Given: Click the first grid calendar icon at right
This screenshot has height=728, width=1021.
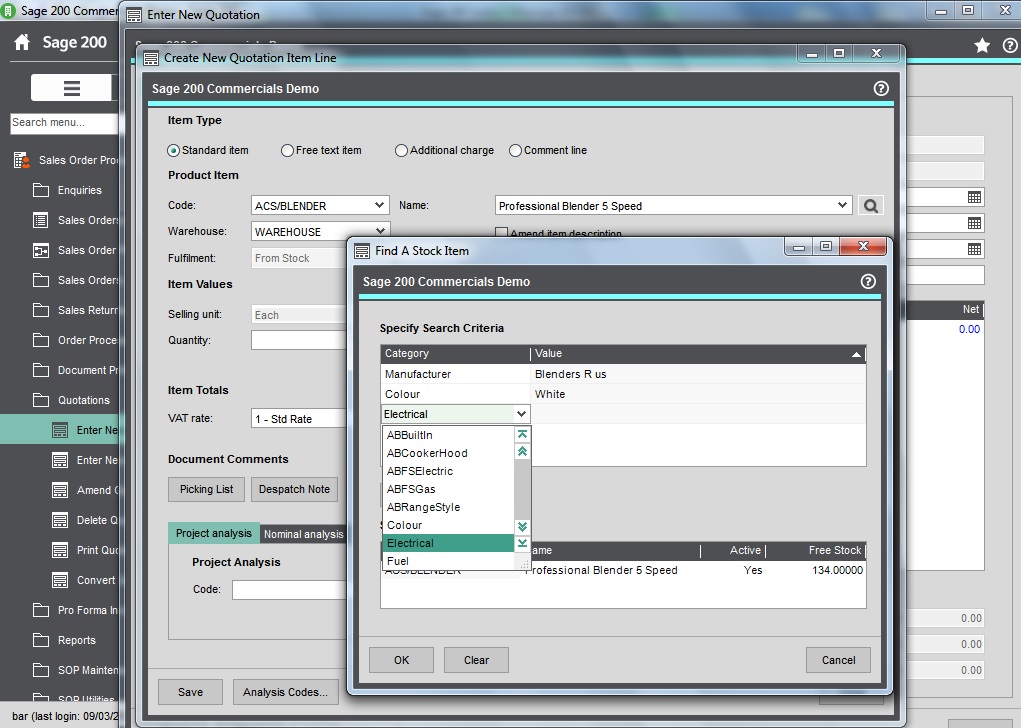Looking at the screenshot, I should click(x=974, y=197).
